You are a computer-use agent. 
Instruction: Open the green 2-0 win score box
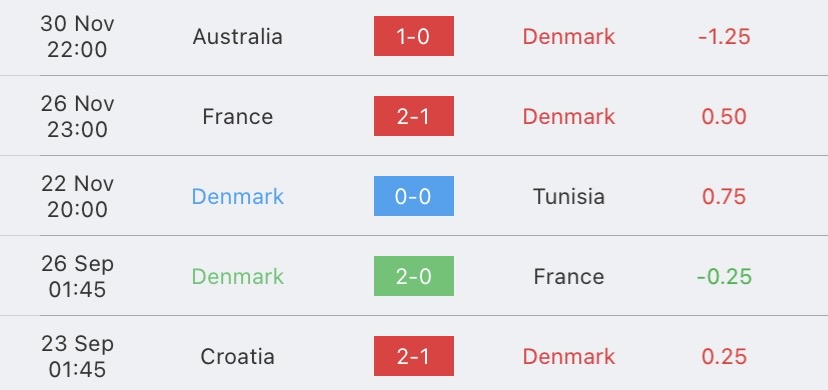pos(413,276)
